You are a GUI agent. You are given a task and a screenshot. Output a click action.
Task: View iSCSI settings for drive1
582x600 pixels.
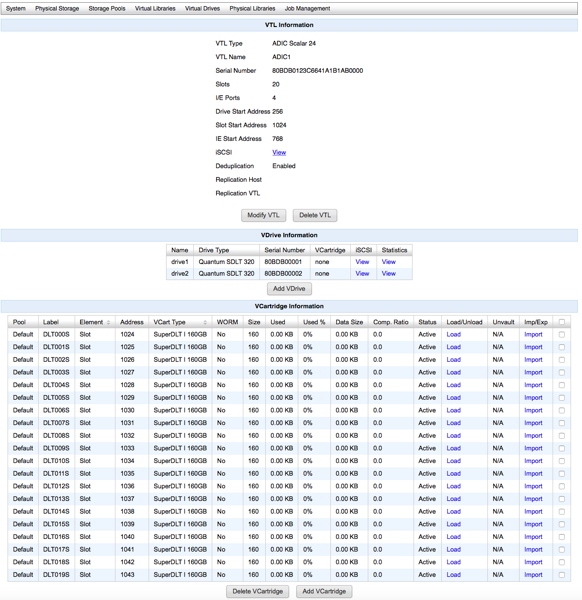[362, 262]
